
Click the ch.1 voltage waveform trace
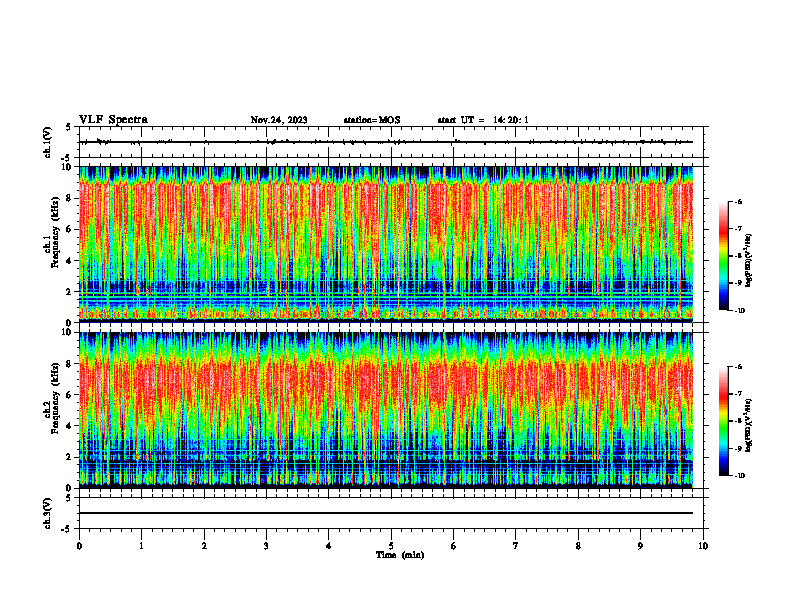386,142
